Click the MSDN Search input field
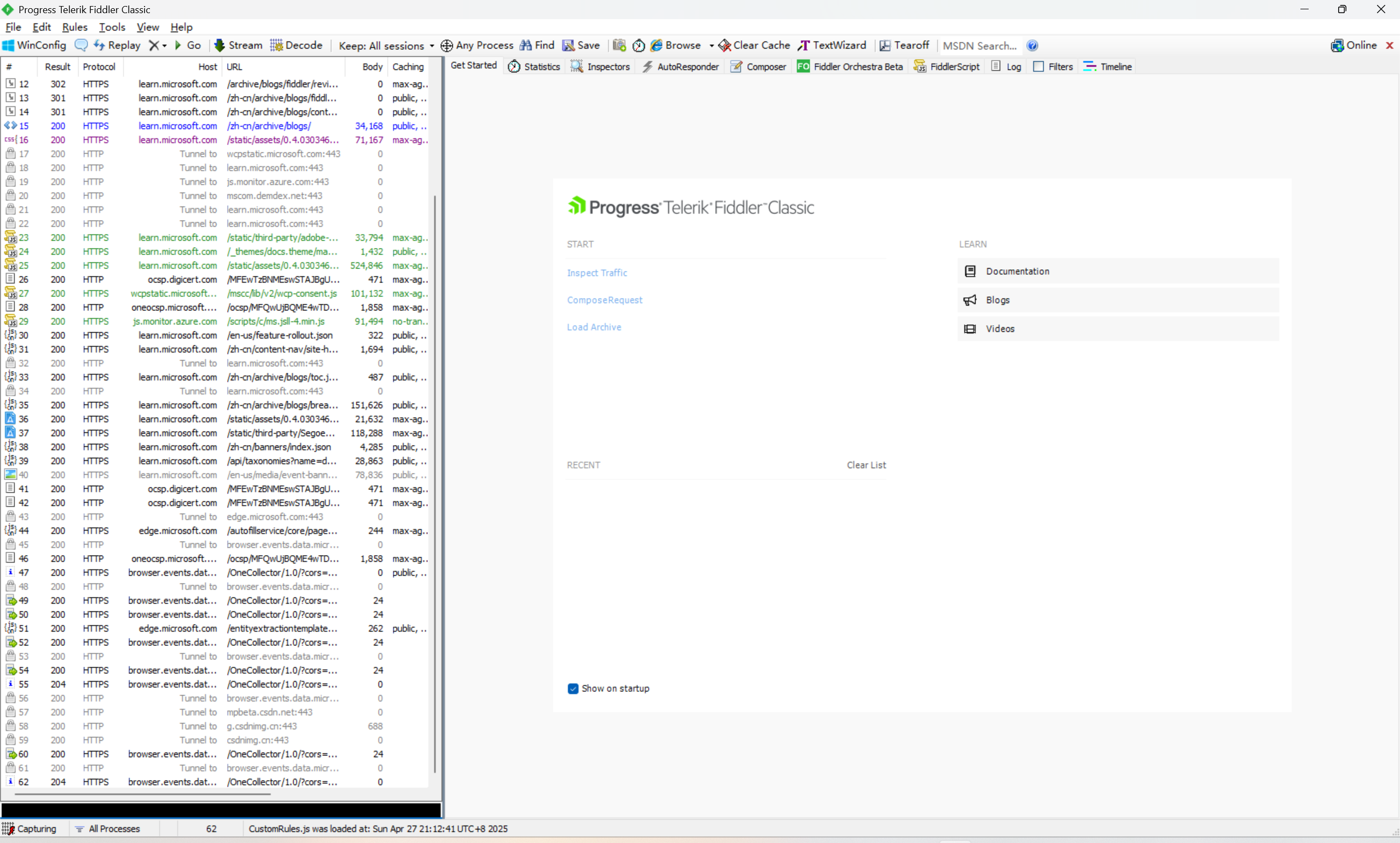Screen dimensions: 1400x843 [979, 46]
